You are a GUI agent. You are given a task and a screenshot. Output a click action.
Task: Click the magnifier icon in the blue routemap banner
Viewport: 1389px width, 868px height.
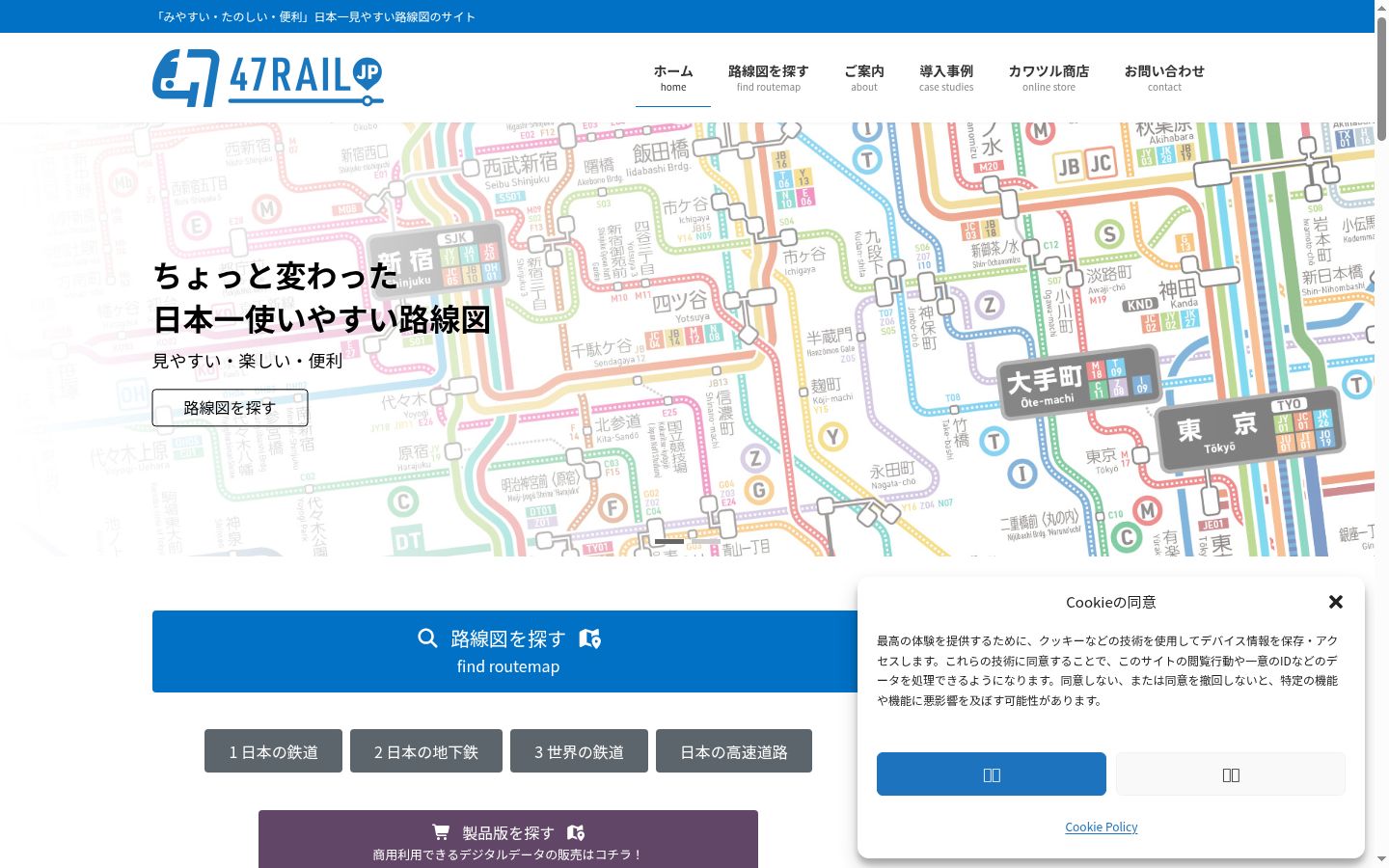pyautogui.click(x=427, y=638)
